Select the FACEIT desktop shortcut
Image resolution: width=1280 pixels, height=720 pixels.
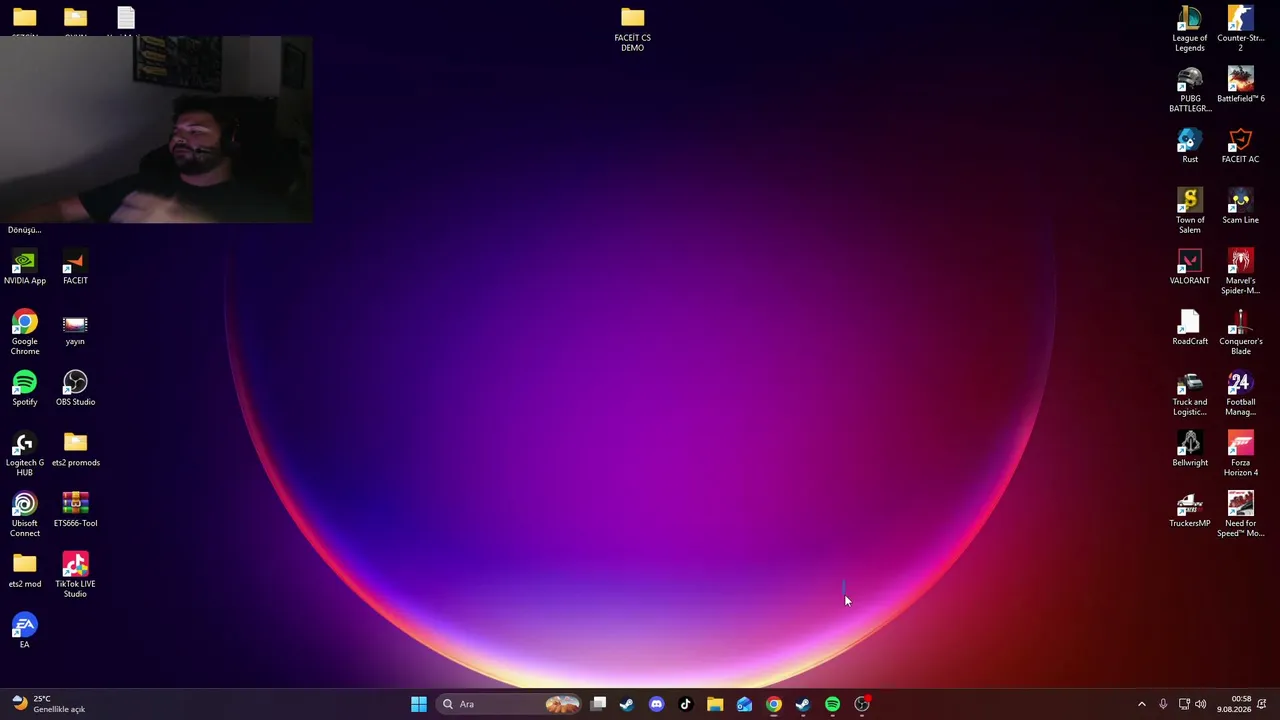pos(75,268)
